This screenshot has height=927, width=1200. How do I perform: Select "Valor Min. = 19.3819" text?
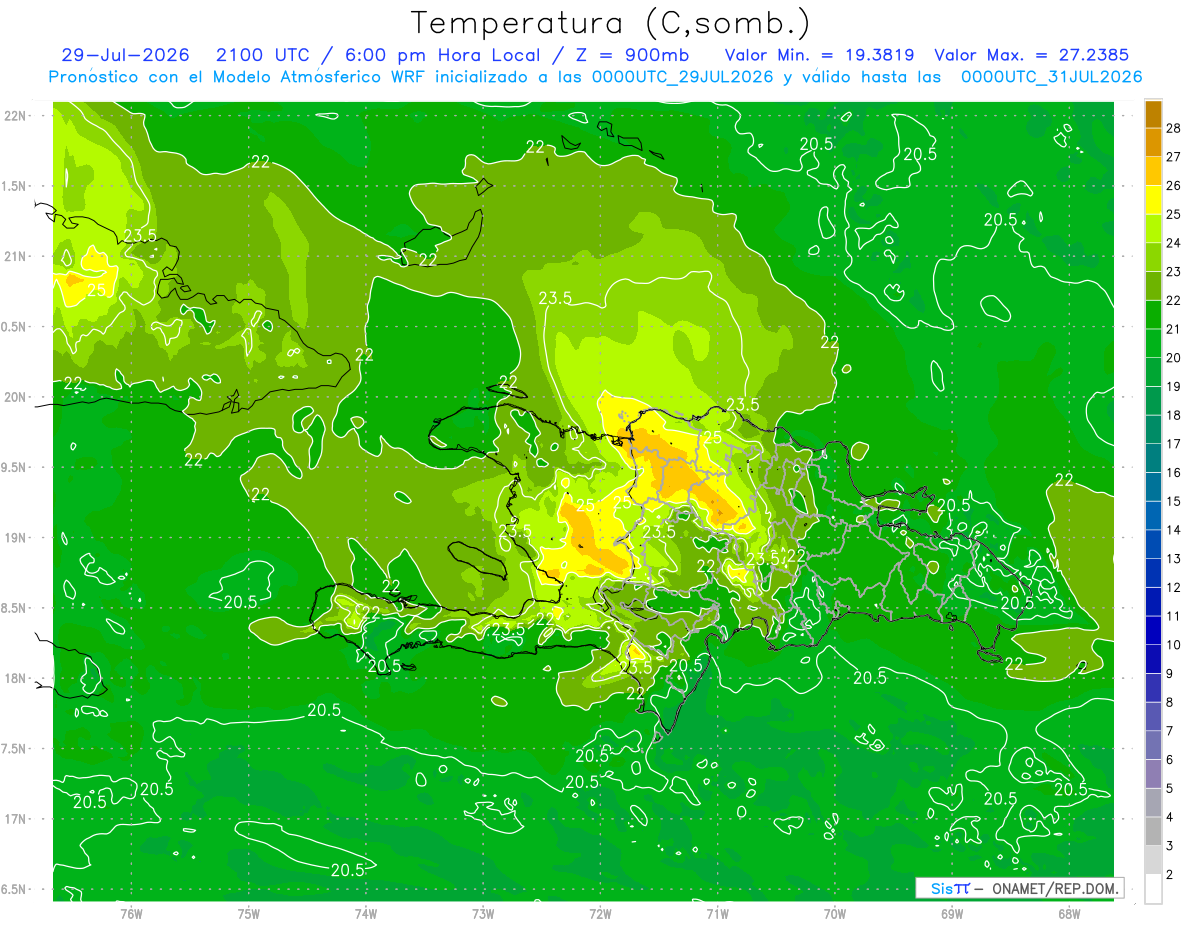(822, 55)
